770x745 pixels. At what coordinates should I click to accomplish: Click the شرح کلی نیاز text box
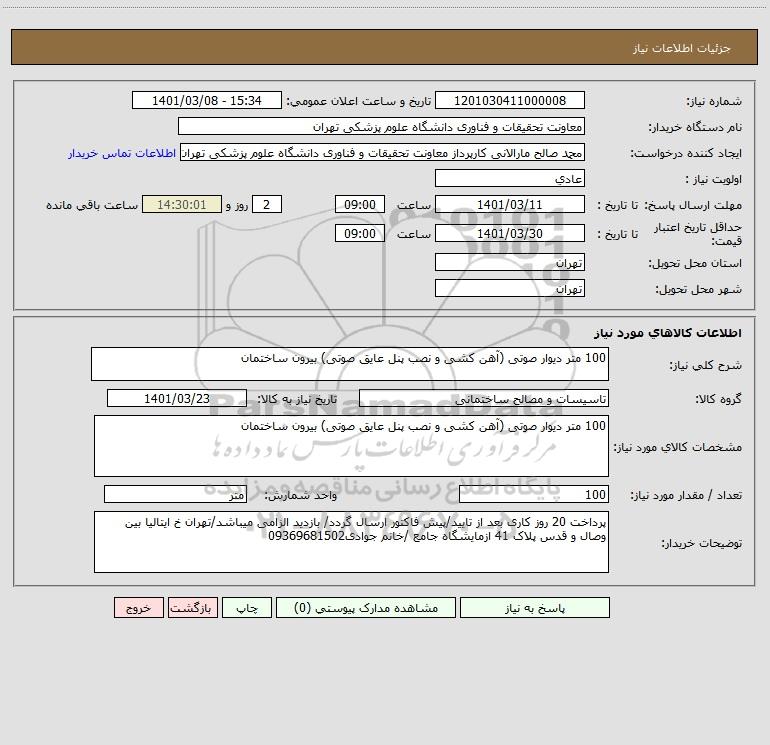click(350, 364)
